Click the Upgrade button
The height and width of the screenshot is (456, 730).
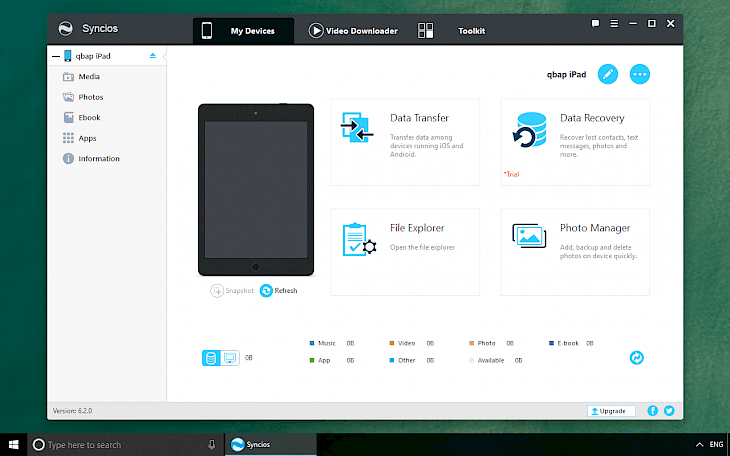coord(611,411)
